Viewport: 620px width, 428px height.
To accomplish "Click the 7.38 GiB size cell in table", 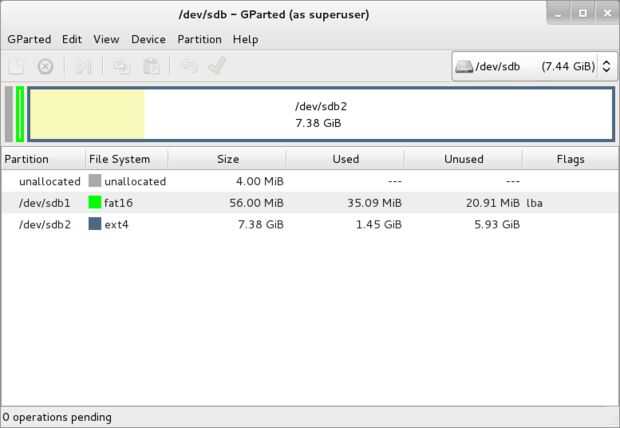I will pos(261,225).
